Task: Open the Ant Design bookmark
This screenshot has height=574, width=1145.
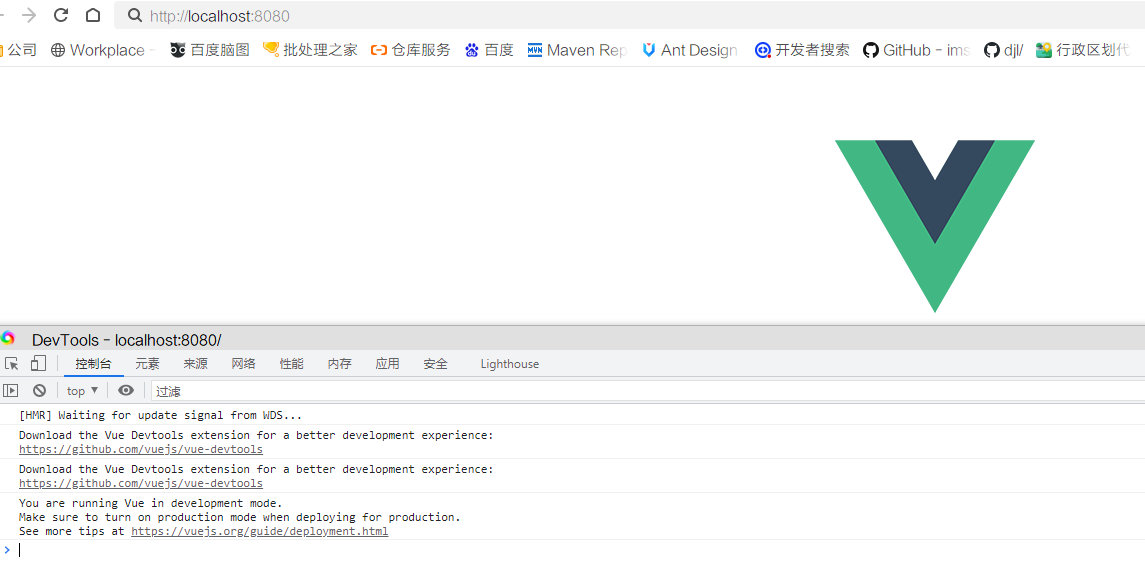Action: (690, 50)
